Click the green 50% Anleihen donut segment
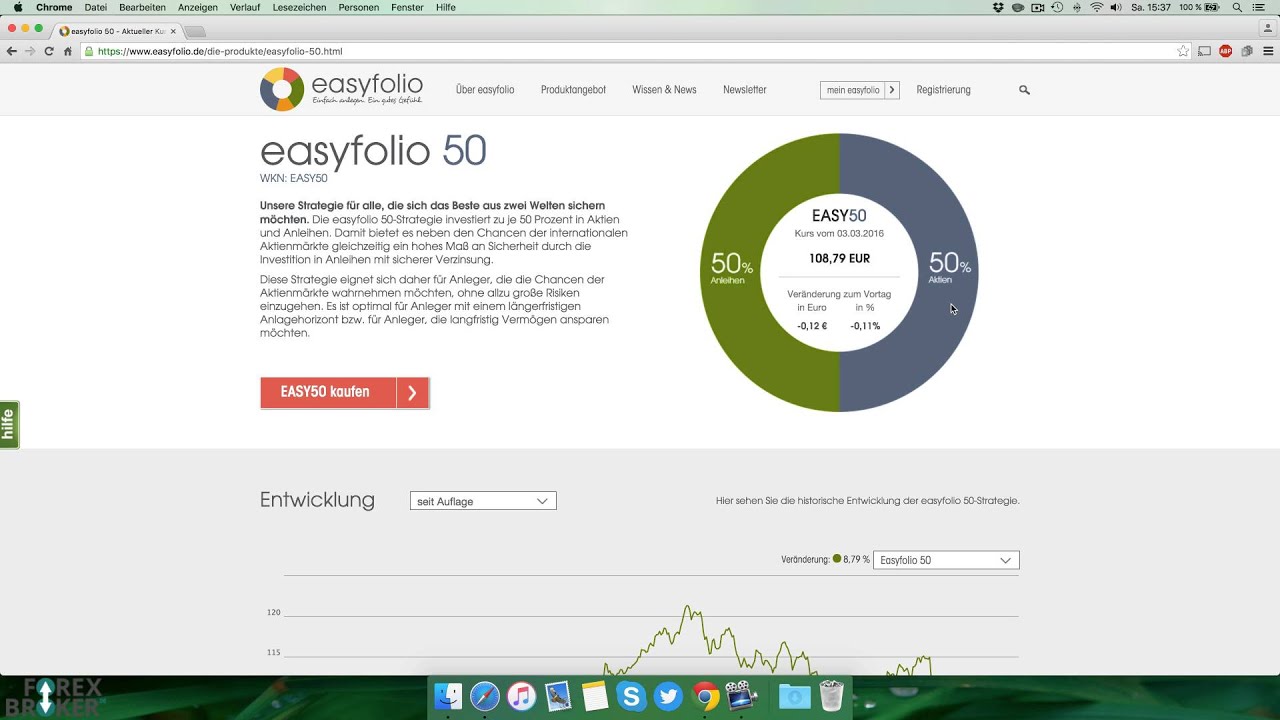Image resolution: width=1280 pixels, height=720 pixels. point(731,270)
